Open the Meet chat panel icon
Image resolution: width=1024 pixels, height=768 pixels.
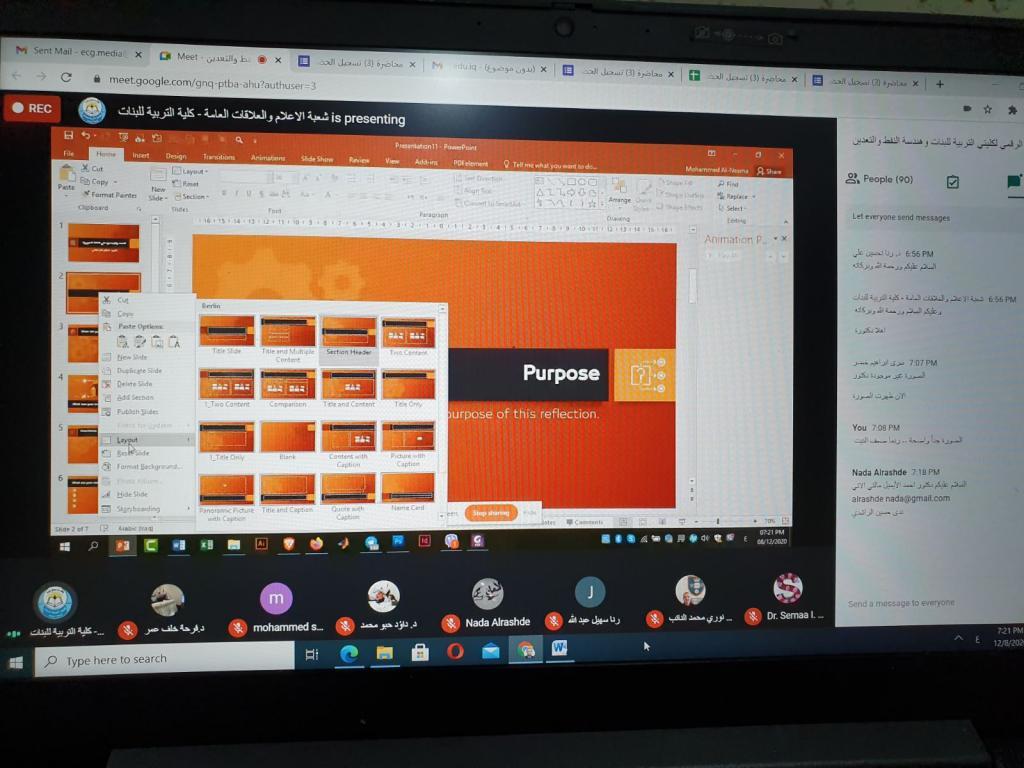click(1014, 181)
